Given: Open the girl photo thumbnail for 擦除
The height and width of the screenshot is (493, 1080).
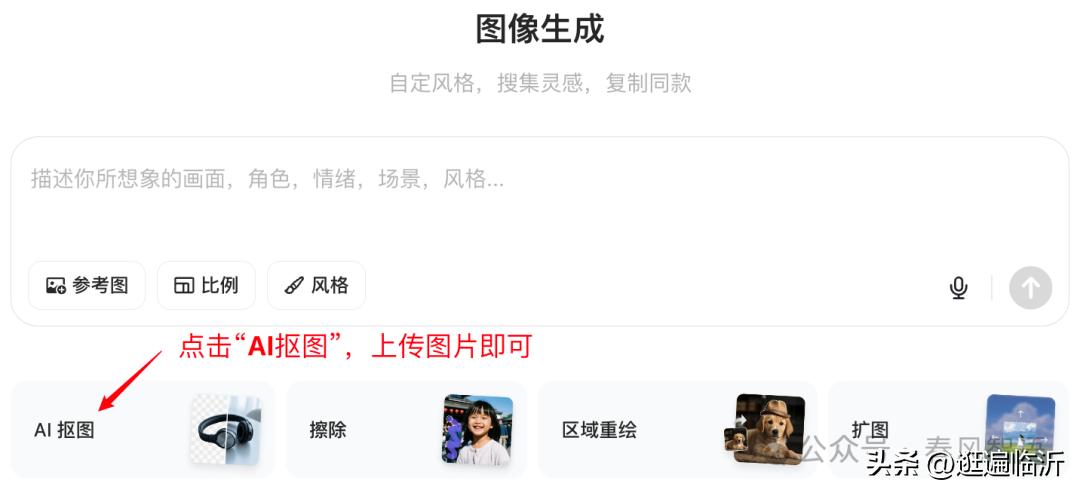Looking at the screenshot, I should pyautogui.click(x=477, y=430).
